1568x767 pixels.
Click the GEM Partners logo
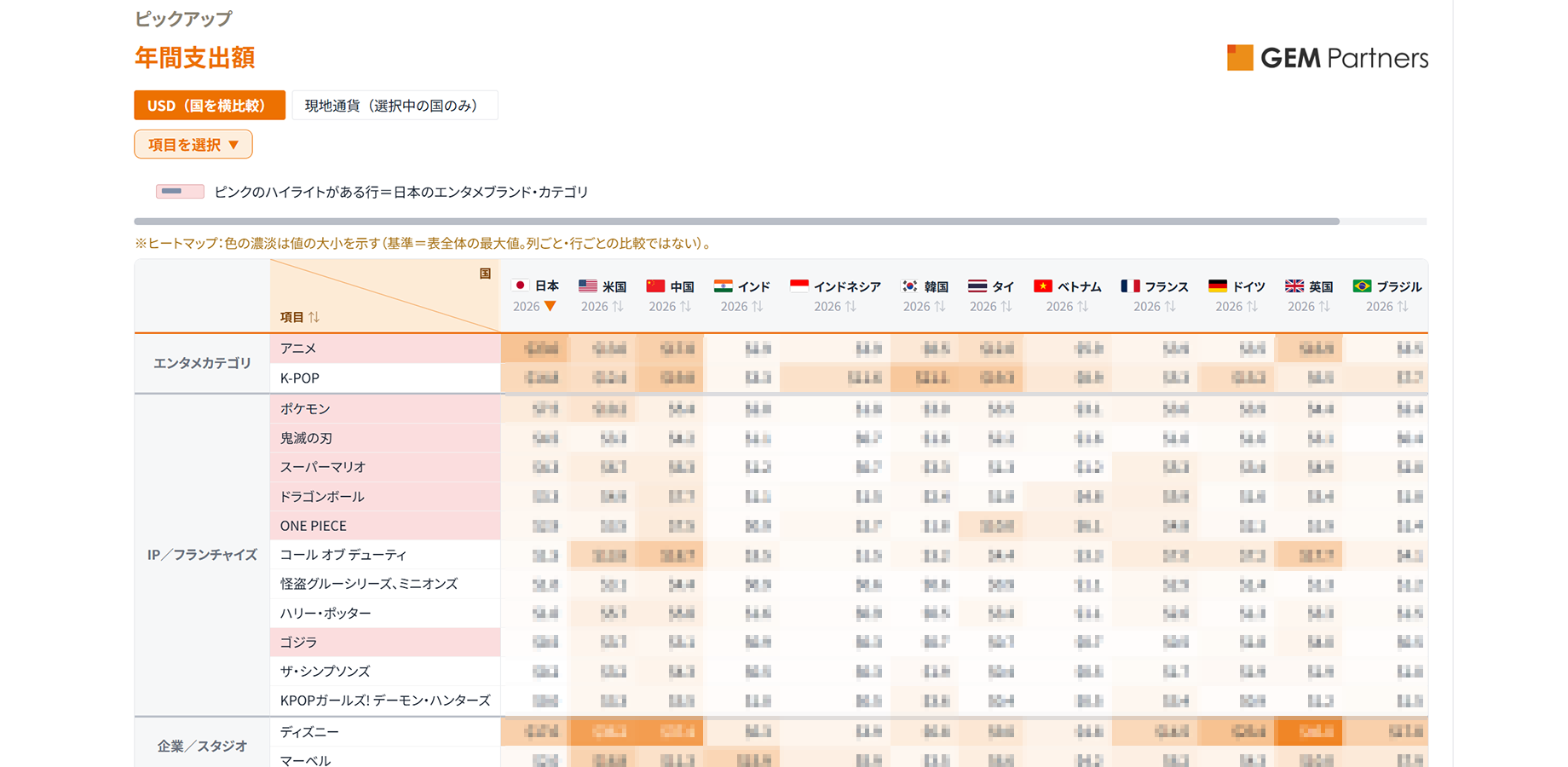click(1327, 58)
